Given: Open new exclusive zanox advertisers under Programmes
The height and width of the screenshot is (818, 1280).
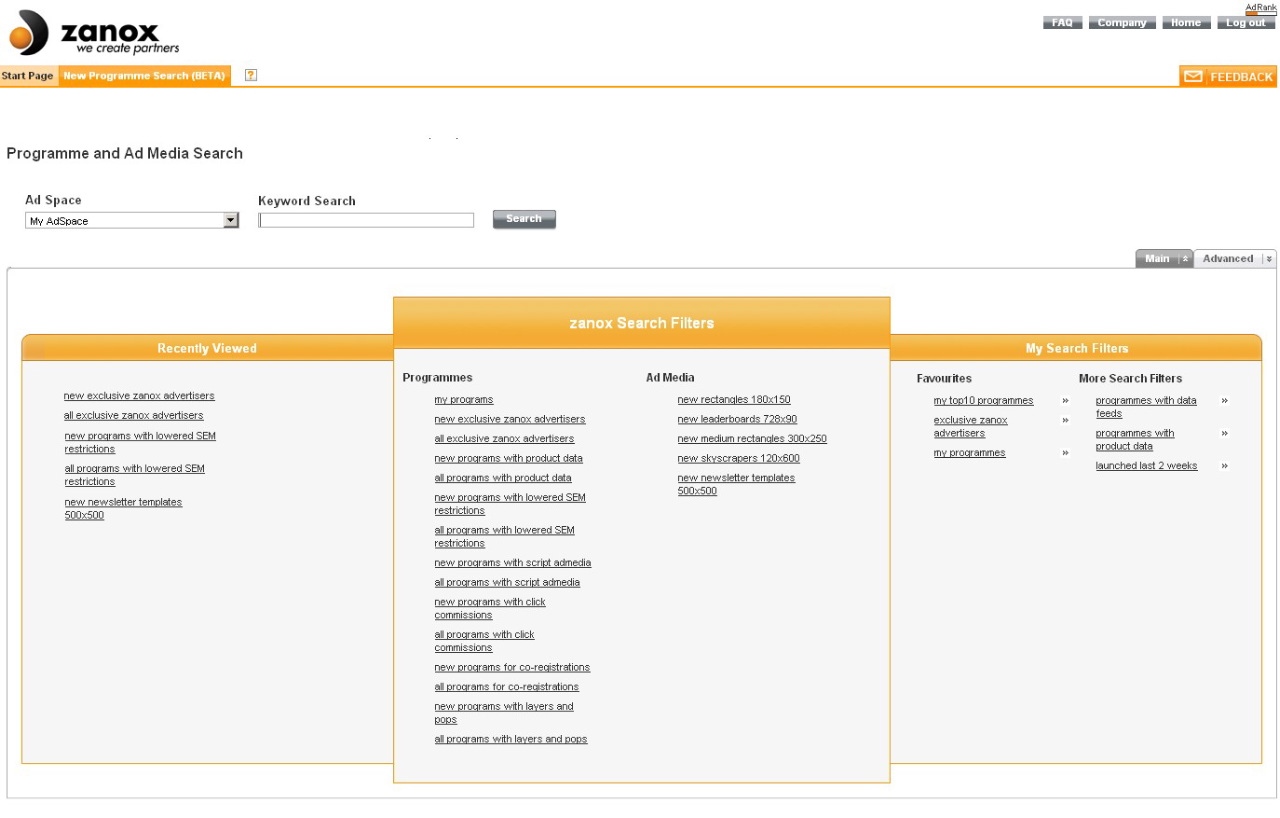Looking at the screenshot, I should click(x=510, y=420).
